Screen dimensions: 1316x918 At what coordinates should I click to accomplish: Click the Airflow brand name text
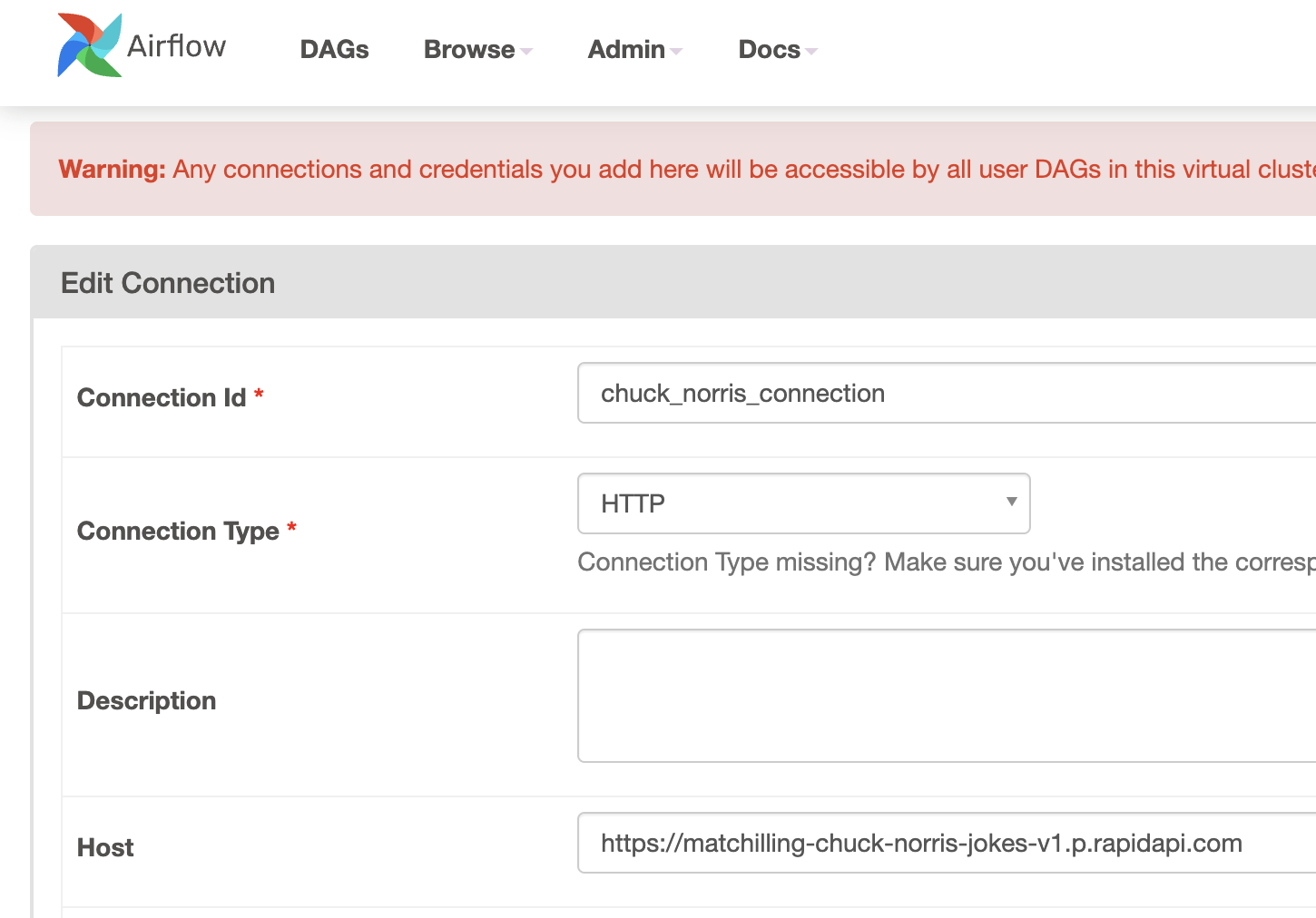176,46
